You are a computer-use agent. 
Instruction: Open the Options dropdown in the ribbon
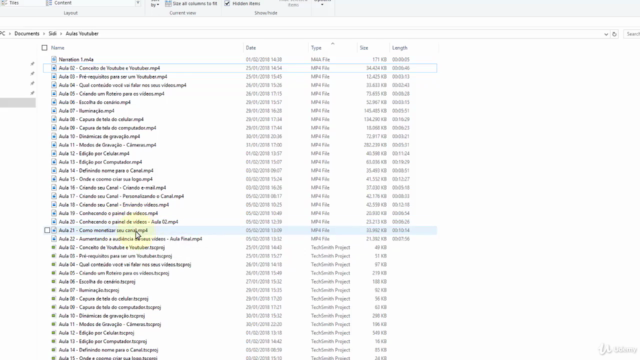(322, 2)
